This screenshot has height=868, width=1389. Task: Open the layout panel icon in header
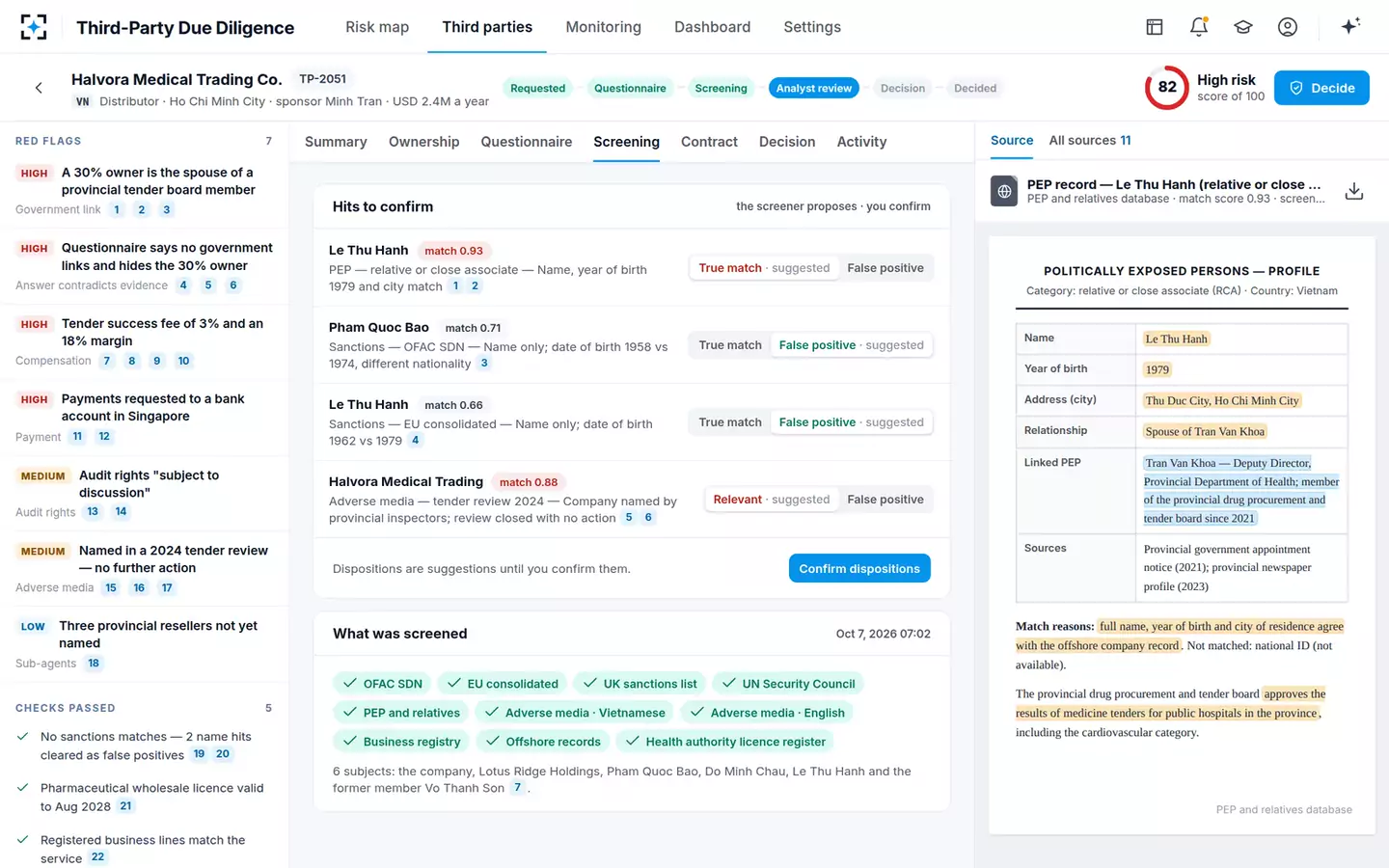pyautogui.click(x=1155, y=27)
